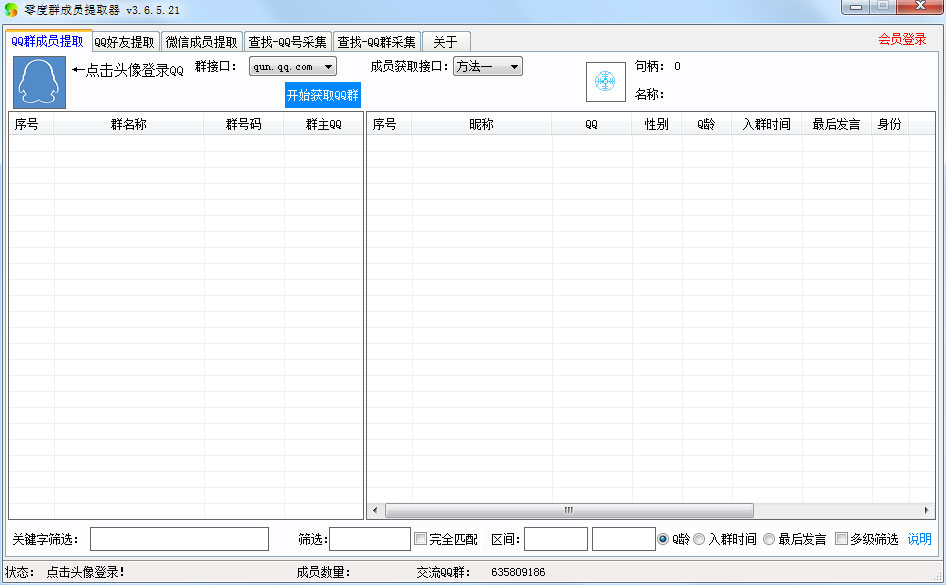Click the second 区间 range input box
946x585 pixels.
(x=624, y=539)
